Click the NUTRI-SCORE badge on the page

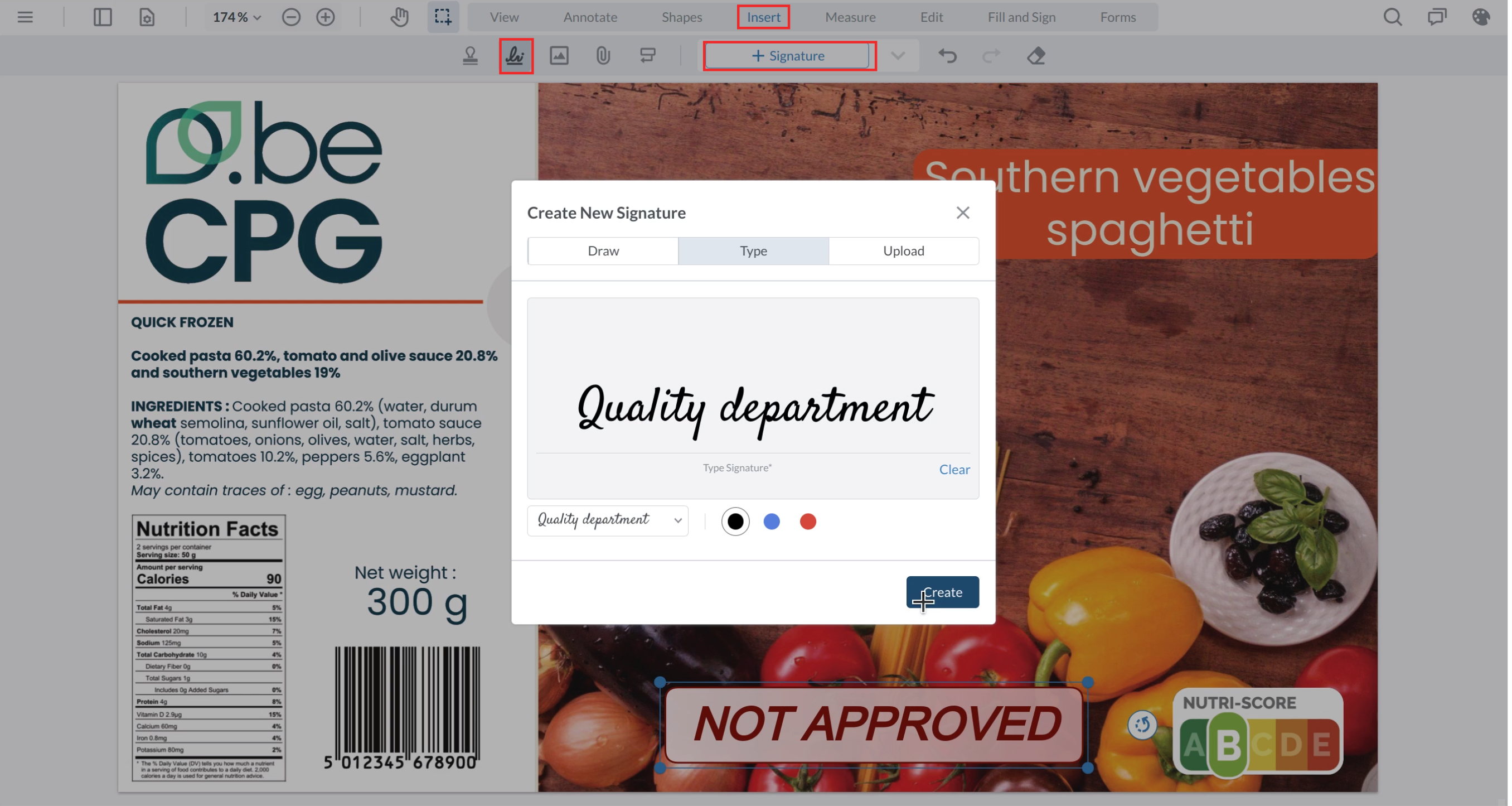(x=1257, y=731)
